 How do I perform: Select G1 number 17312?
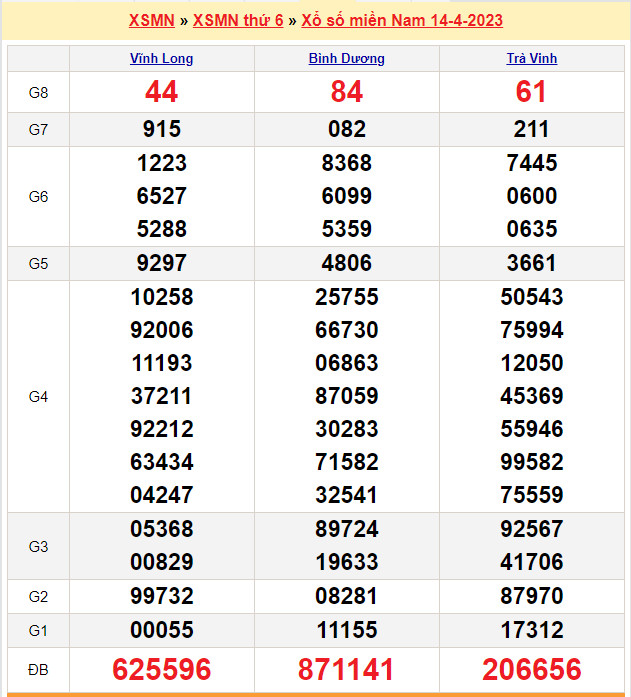[x=531, y=631]
